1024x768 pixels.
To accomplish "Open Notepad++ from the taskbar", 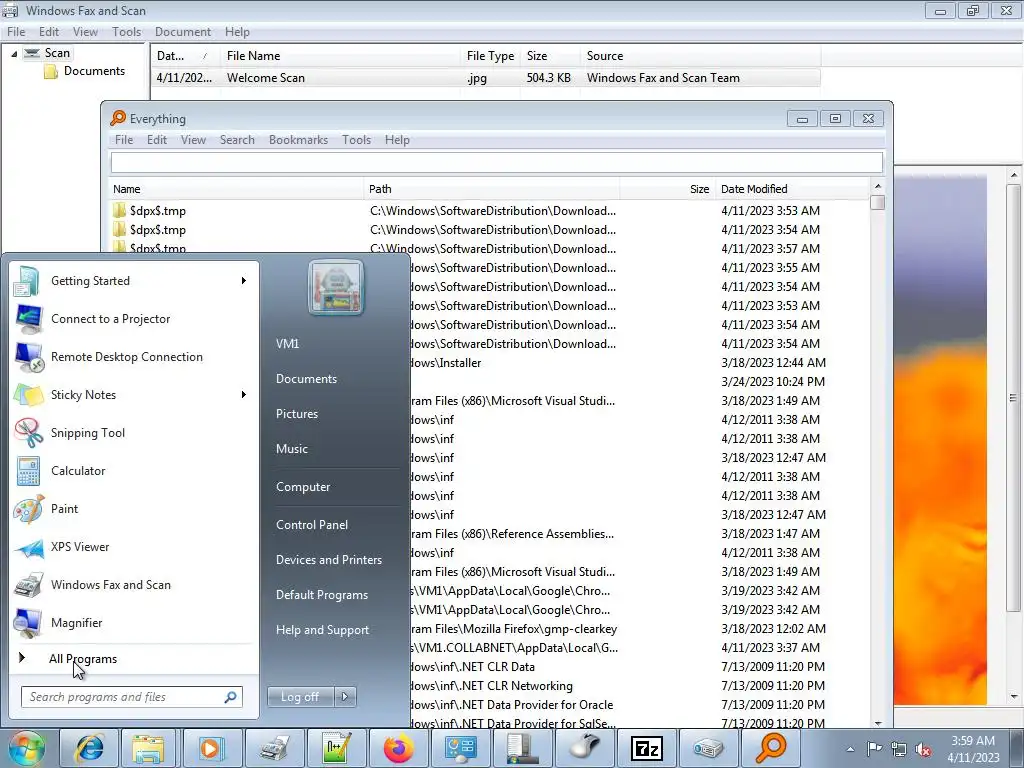I will [336, 748].
